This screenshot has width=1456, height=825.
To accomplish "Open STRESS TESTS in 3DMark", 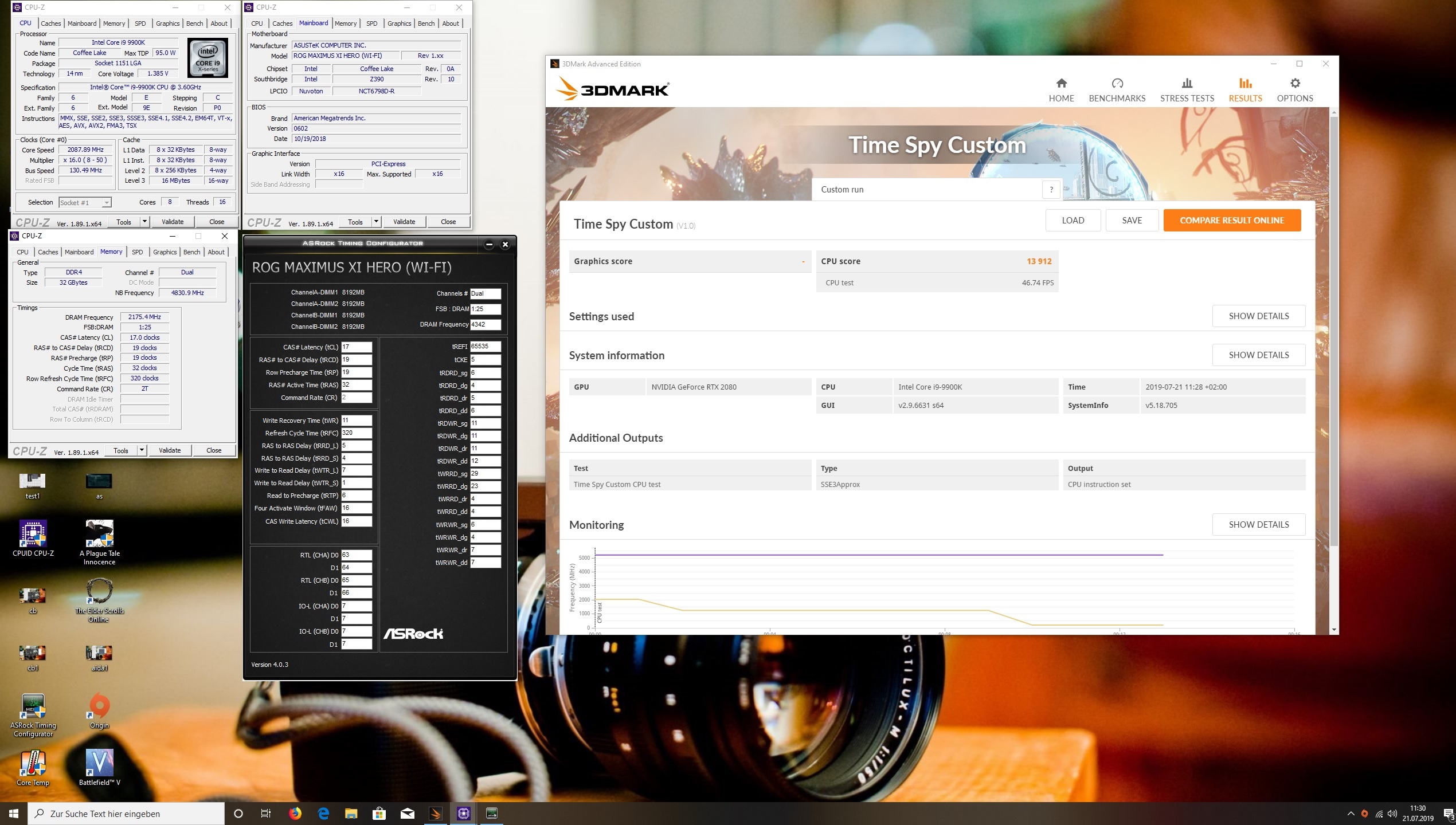I will pyautogui.click(x=1187, y=90).
